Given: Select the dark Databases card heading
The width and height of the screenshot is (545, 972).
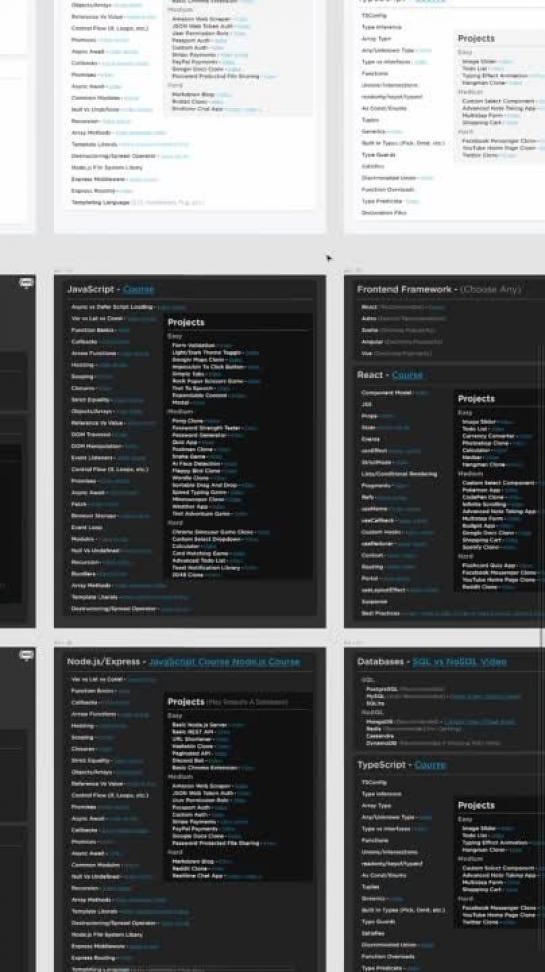Looking at the screenshot, I should click(x=380, y=662).
